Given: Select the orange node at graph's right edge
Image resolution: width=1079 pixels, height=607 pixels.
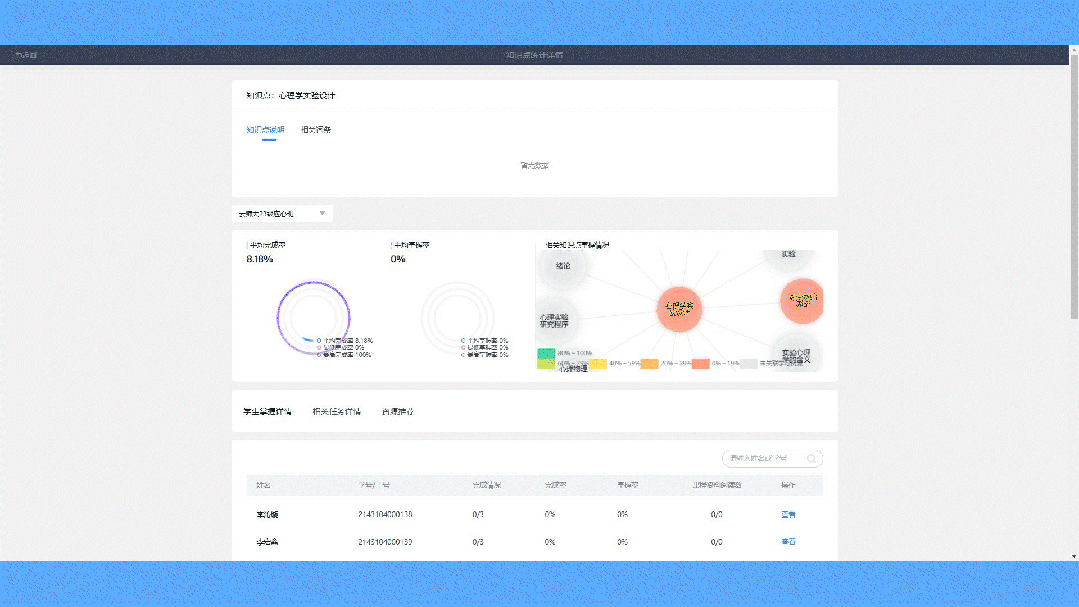Looking at the screenshot, I should (x=802, y=300).
